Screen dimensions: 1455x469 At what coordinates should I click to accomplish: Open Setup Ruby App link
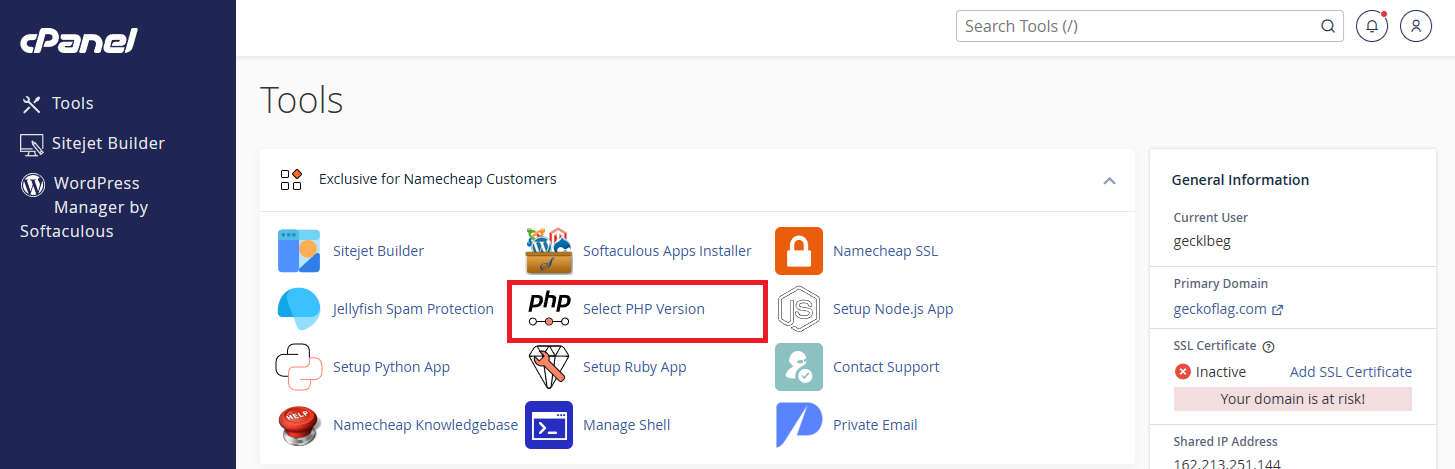pos(634,367)
